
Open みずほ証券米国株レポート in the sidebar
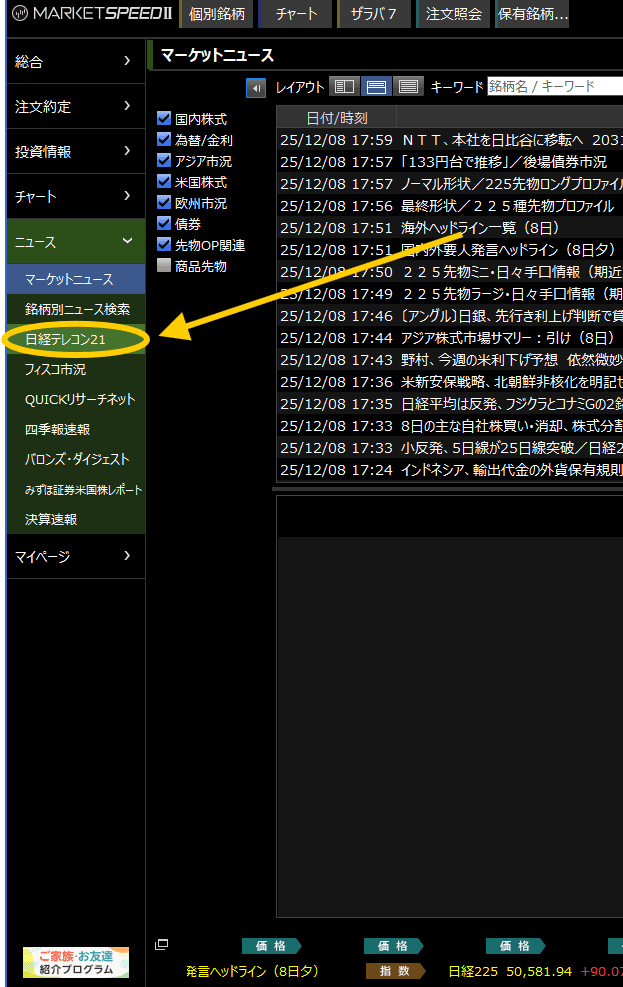tap(76, 489)
